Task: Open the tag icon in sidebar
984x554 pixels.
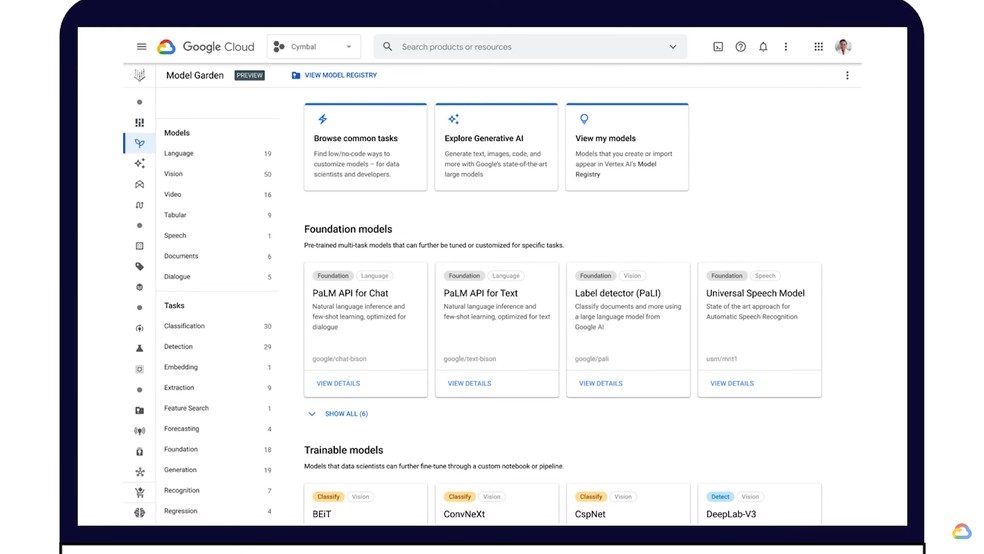Action: click(x=139, y=267)
